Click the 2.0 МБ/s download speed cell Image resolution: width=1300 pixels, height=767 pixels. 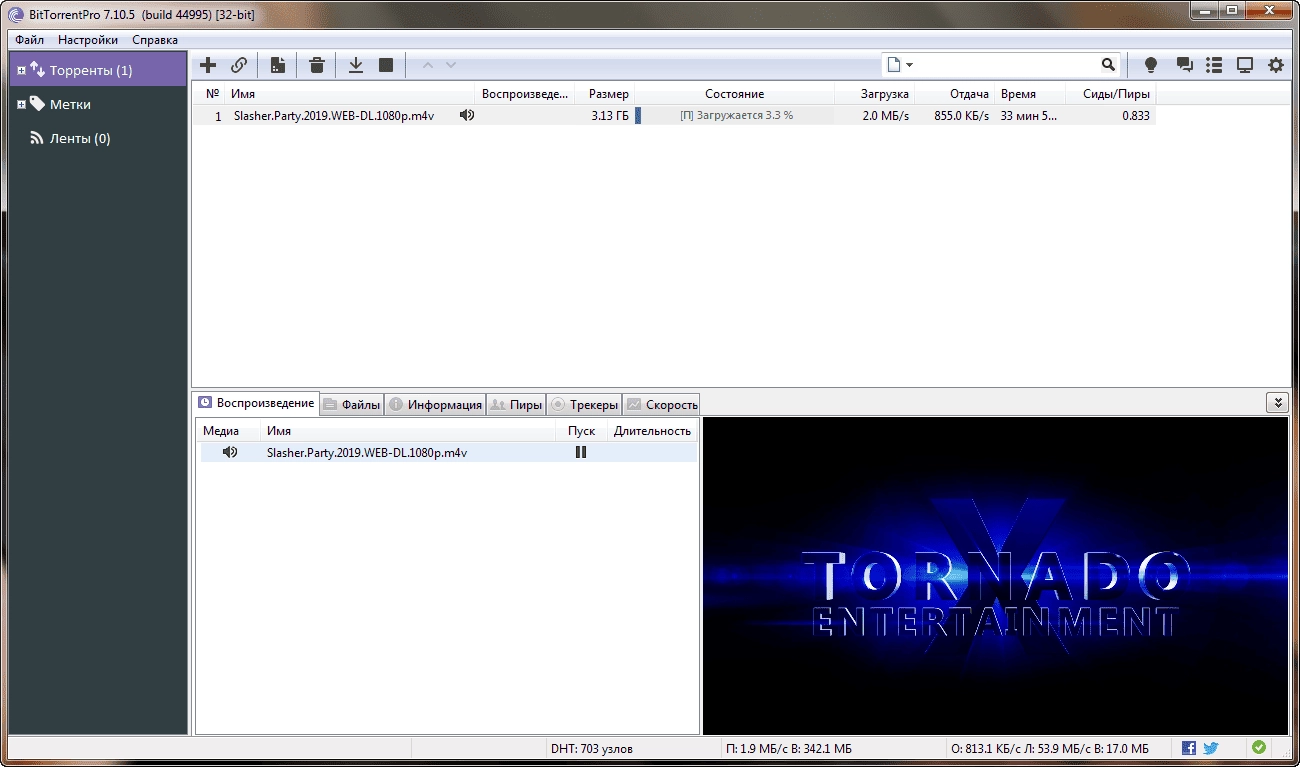pos(886,115)
